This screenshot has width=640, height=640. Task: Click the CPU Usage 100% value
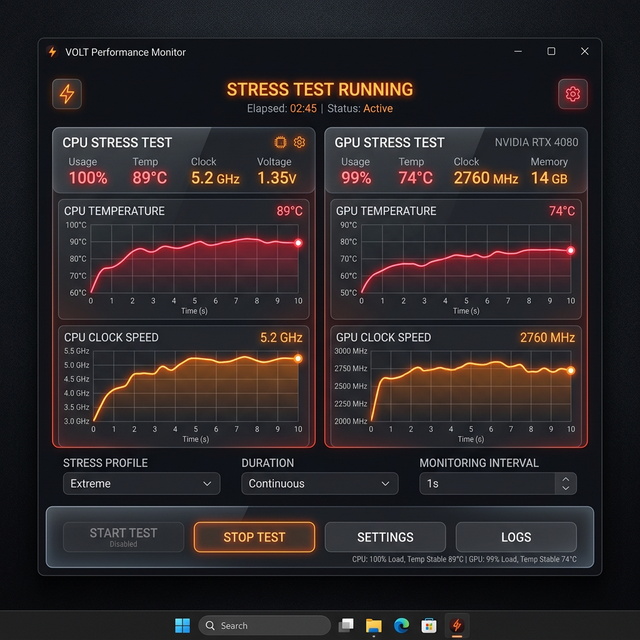[x=88, y=178]
